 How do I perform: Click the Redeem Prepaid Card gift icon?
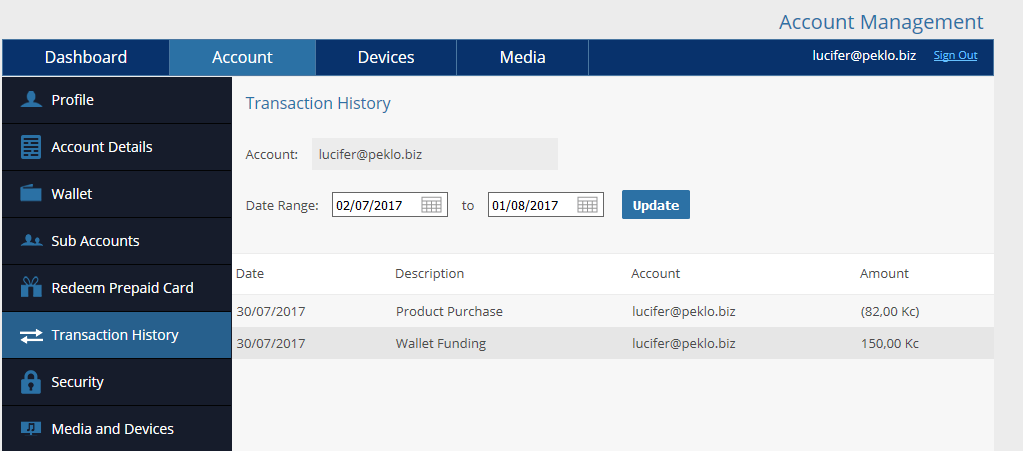[31, 287]
